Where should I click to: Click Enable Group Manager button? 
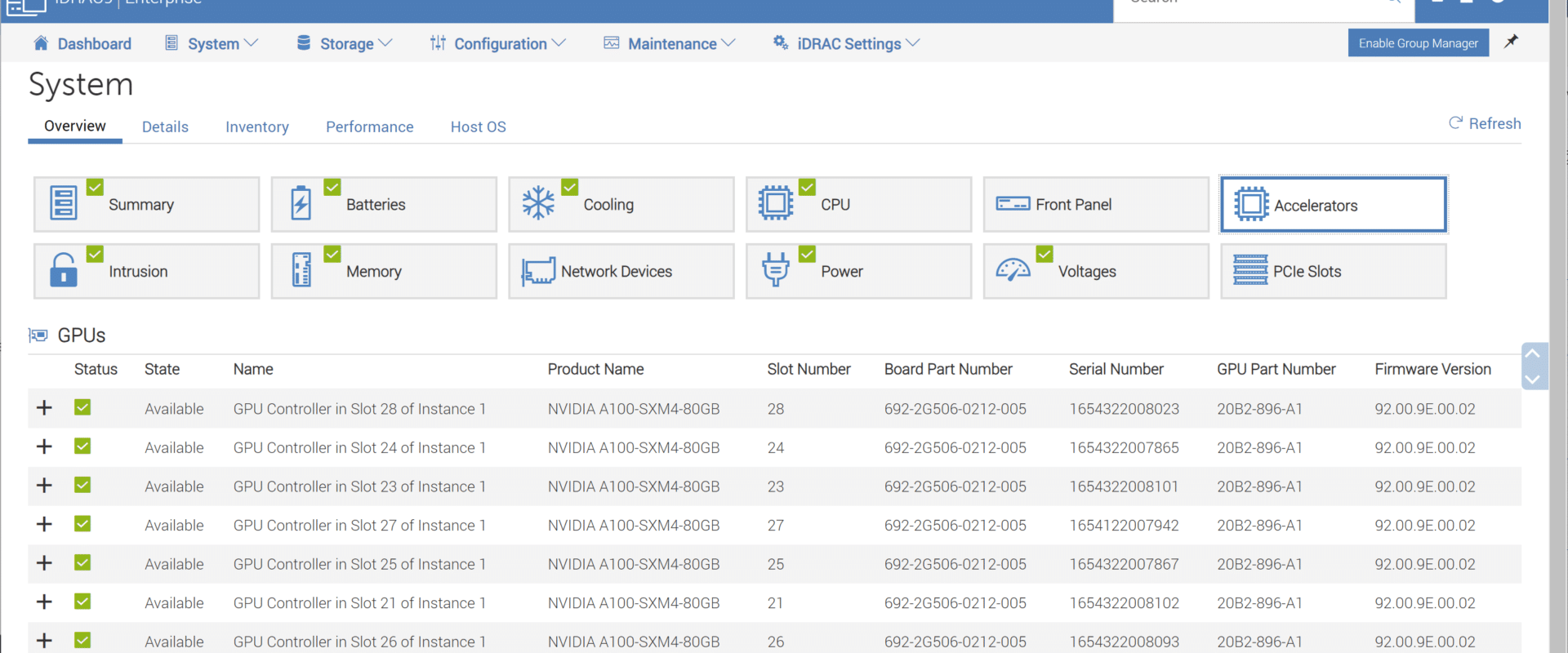[x=1419, y=43]
